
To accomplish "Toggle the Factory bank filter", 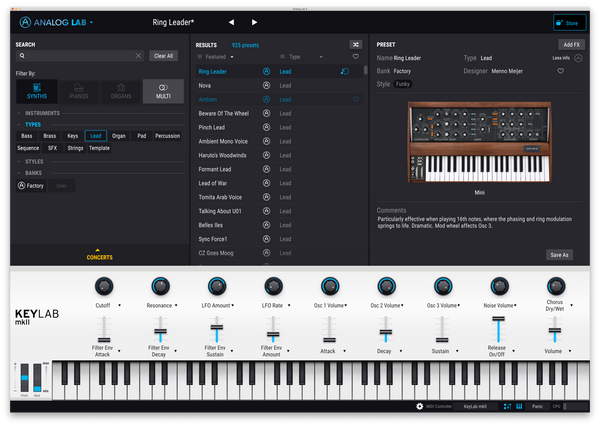I will [30, 185].
